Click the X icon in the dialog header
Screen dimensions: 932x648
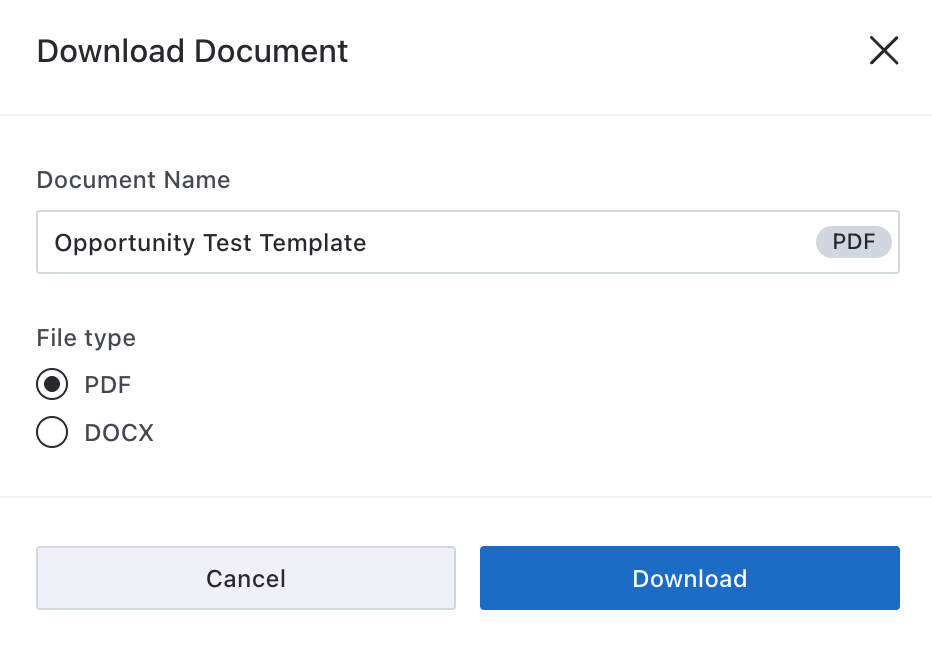[x=884, y=51]
